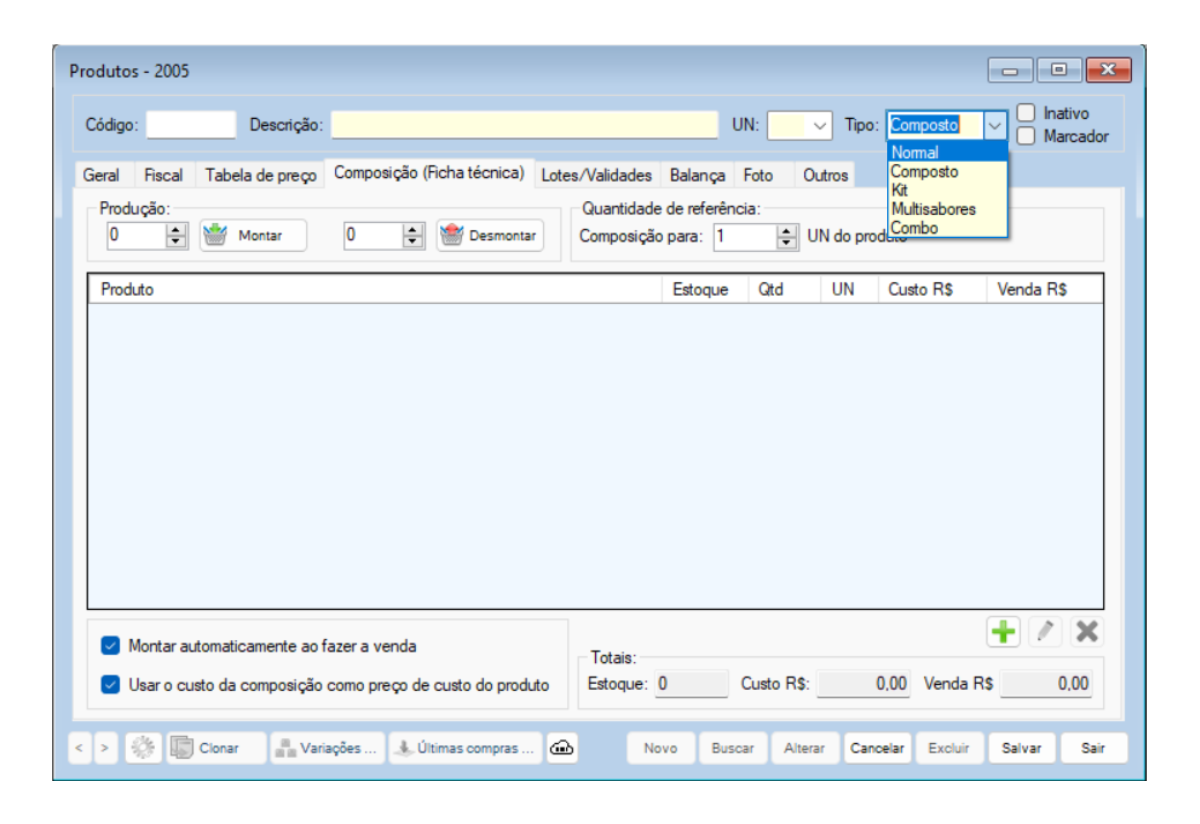Select Kit in the Tipo list
The image size is (1200, 824).
point(900,190)
